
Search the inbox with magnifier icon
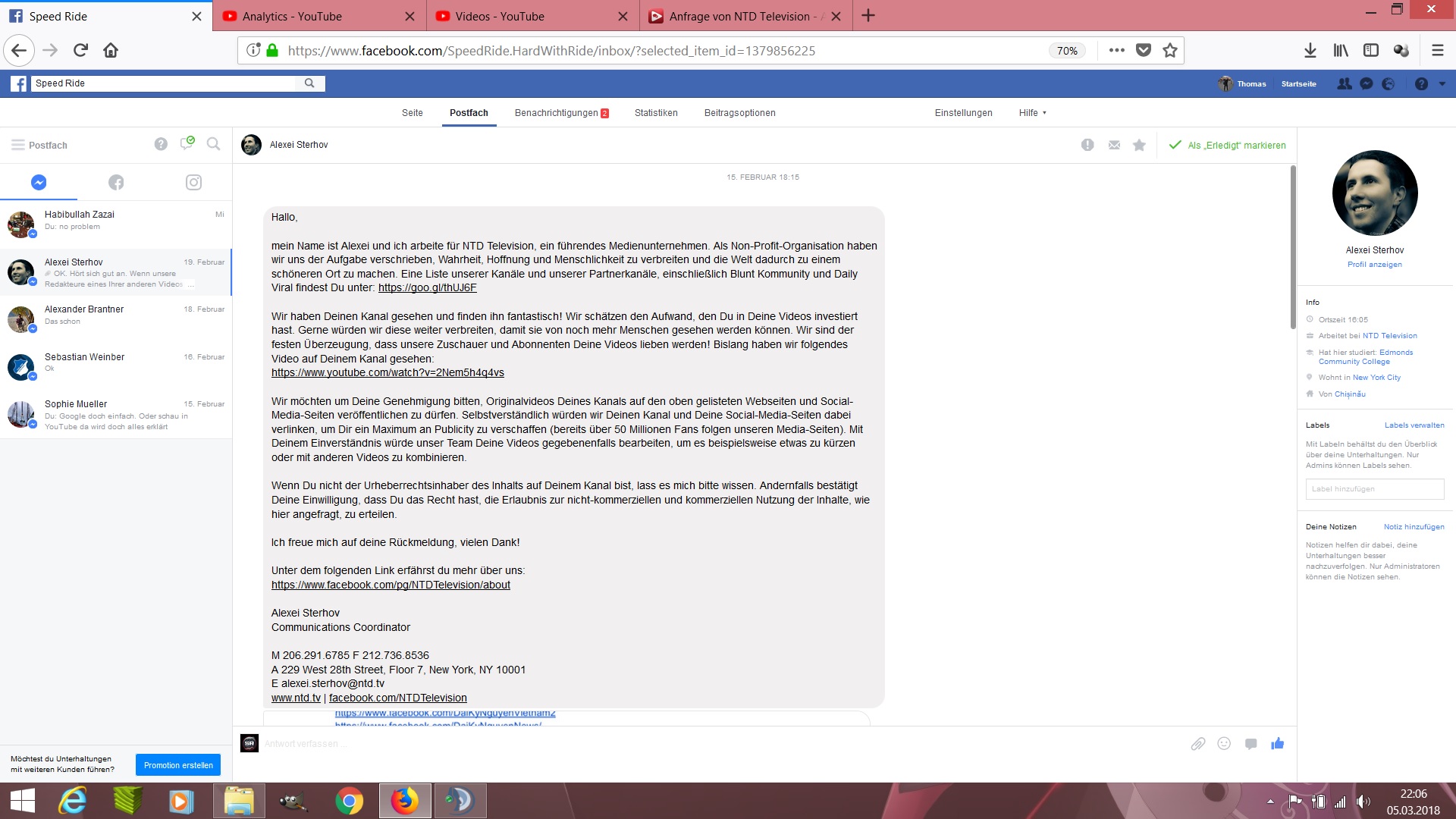tap(214, 144)
